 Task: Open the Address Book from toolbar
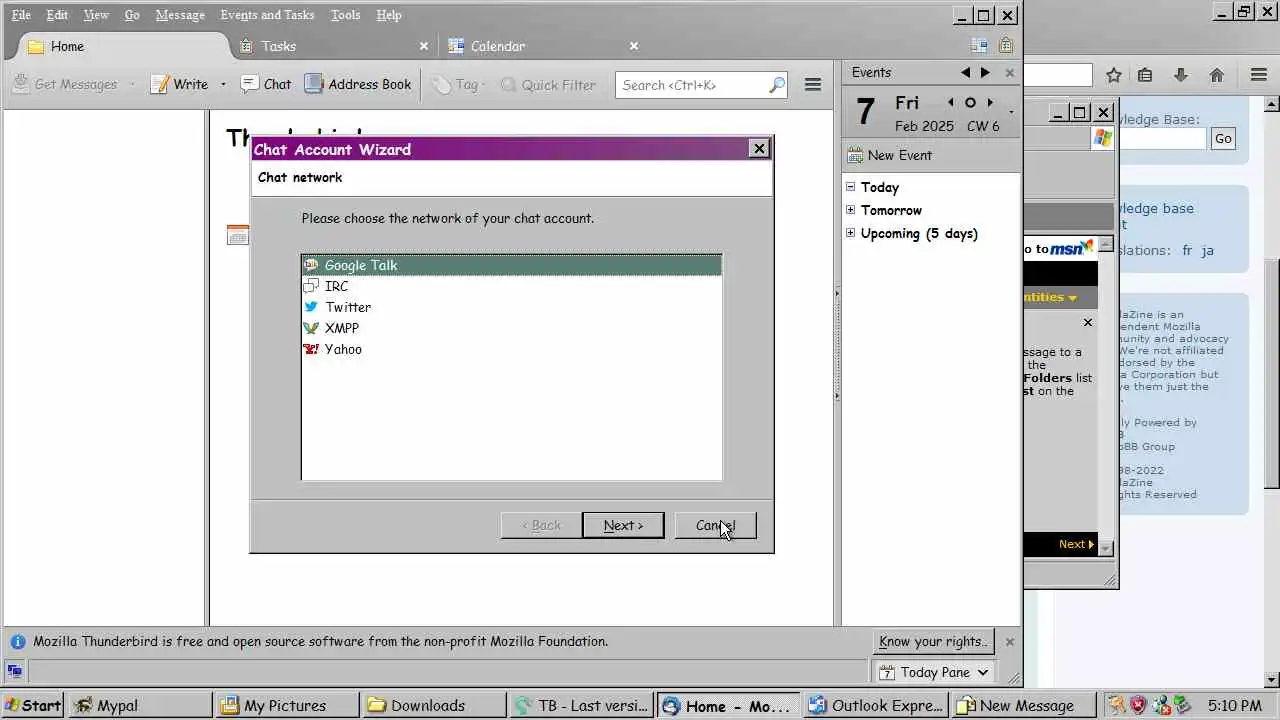(358, 84)
